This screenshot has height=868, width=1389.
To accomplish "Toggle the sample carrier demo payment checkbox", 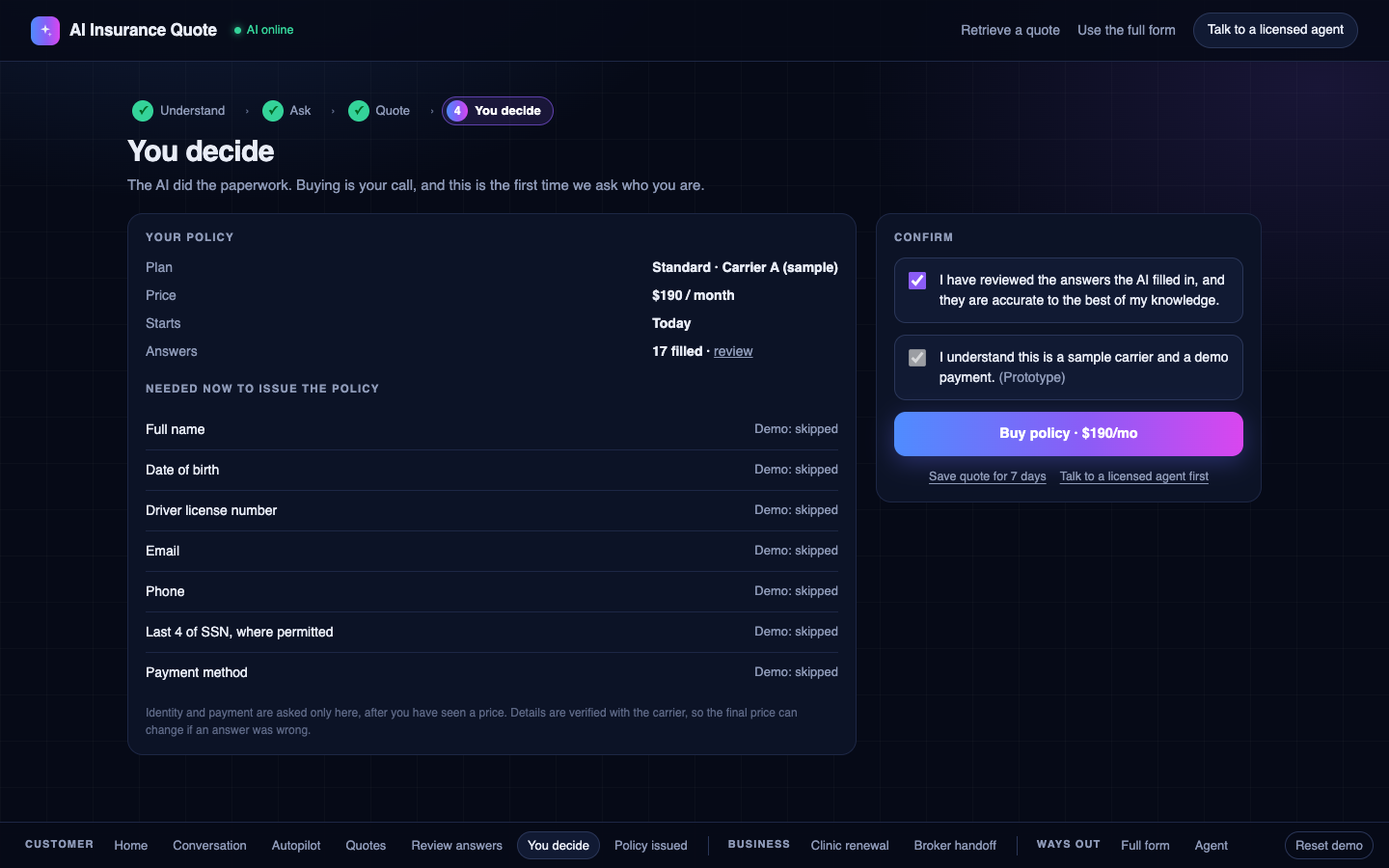I will pyautogui.click(x=917, y=358).
